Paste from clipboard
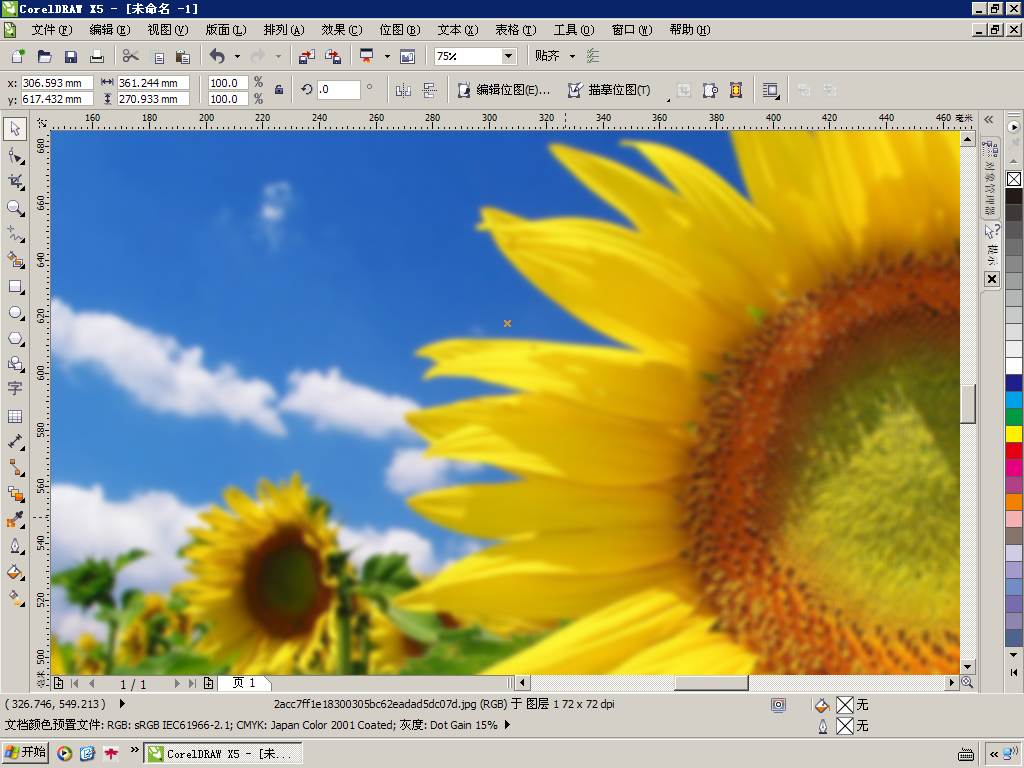 [183, 56]
